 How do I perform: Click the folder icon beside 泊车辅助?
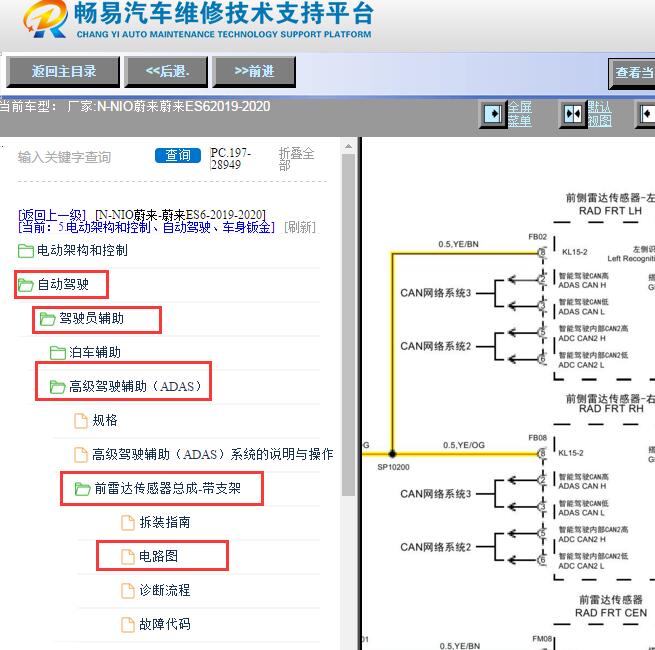click(x=58, y=353)
